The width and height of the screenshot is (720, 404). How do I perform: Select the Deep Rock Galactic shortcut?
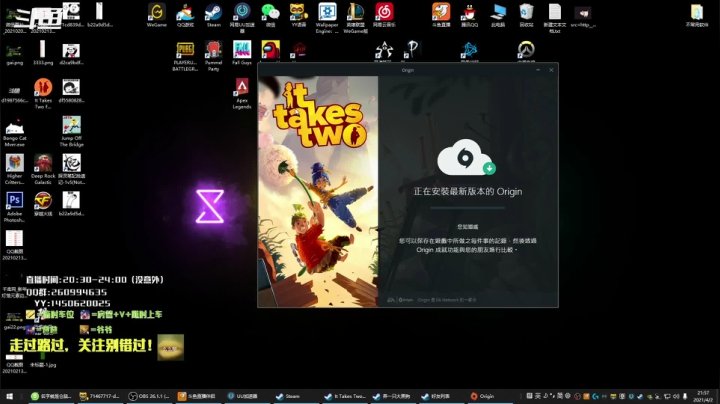pyautogui.click(x=43, y=169)
